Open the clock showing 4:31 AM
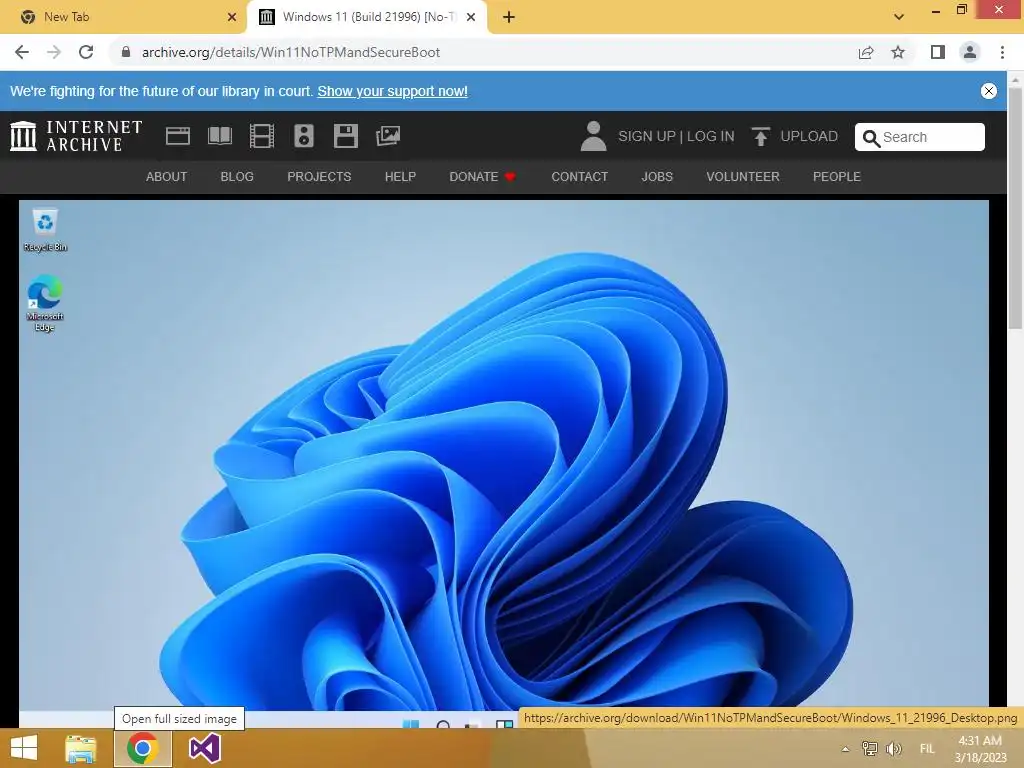1024x768 pixels. 980,748
